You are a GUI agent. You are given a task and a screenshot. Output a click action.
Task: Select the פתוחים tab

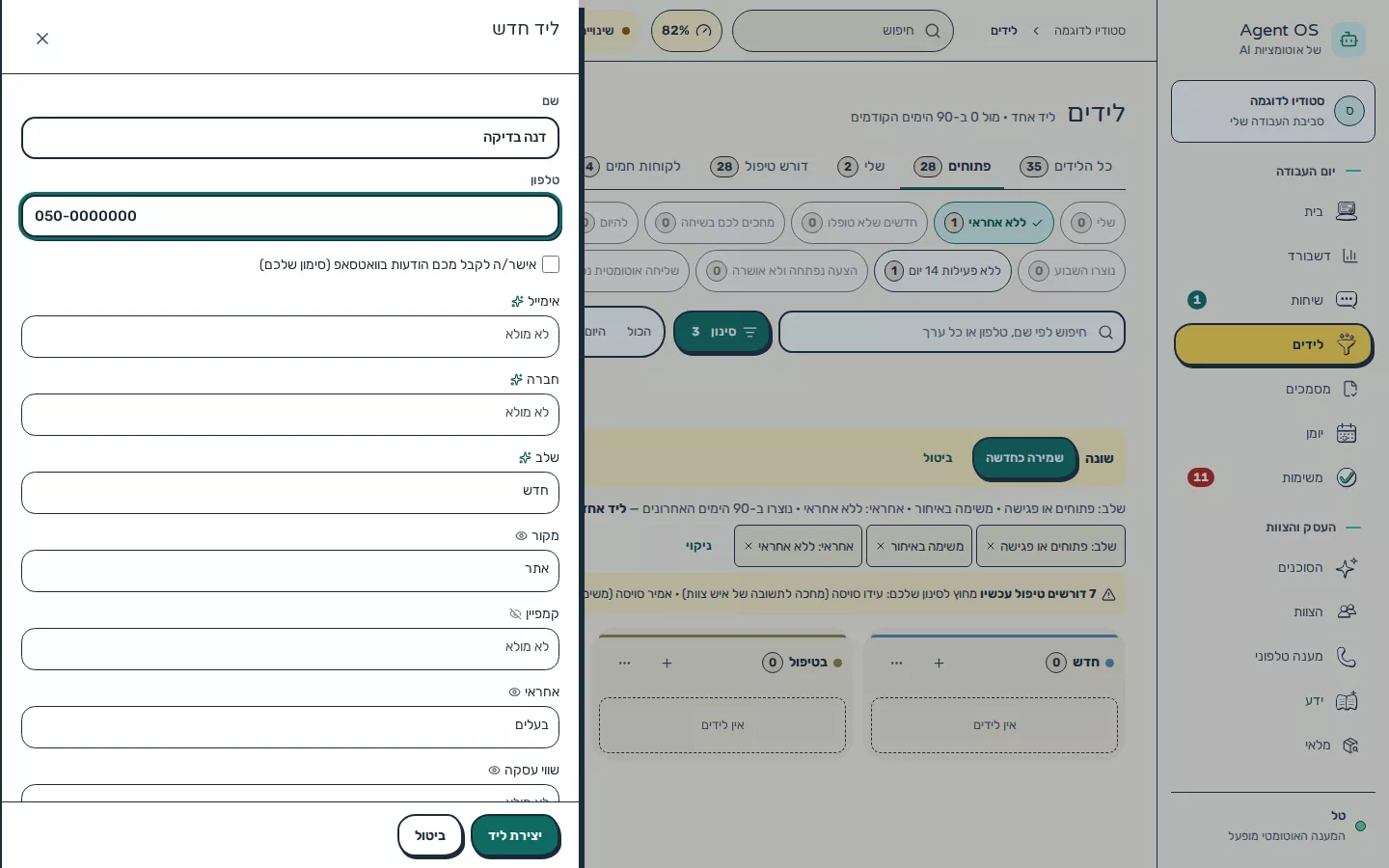(x=952, y=167)
